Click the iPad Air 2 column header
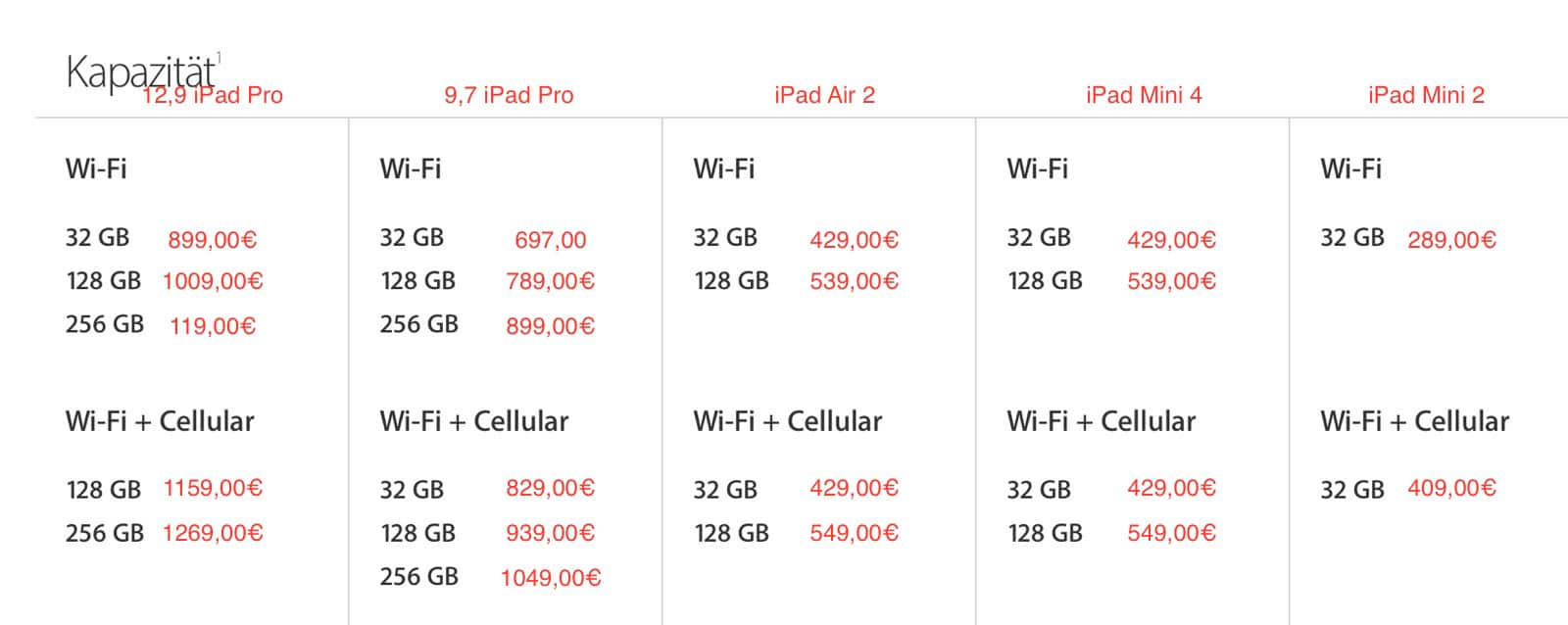This screenshot has width=1568, height=625. (824, 95)
